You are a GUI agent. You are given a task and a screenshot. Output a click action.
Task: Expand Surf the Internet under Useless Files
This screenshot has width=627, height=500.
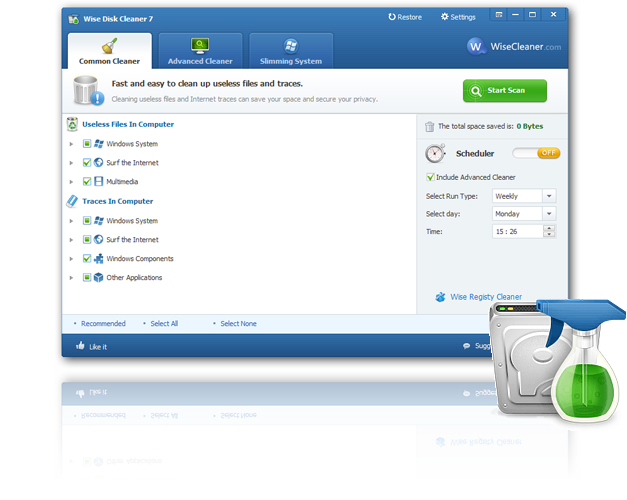pos(71,163)
